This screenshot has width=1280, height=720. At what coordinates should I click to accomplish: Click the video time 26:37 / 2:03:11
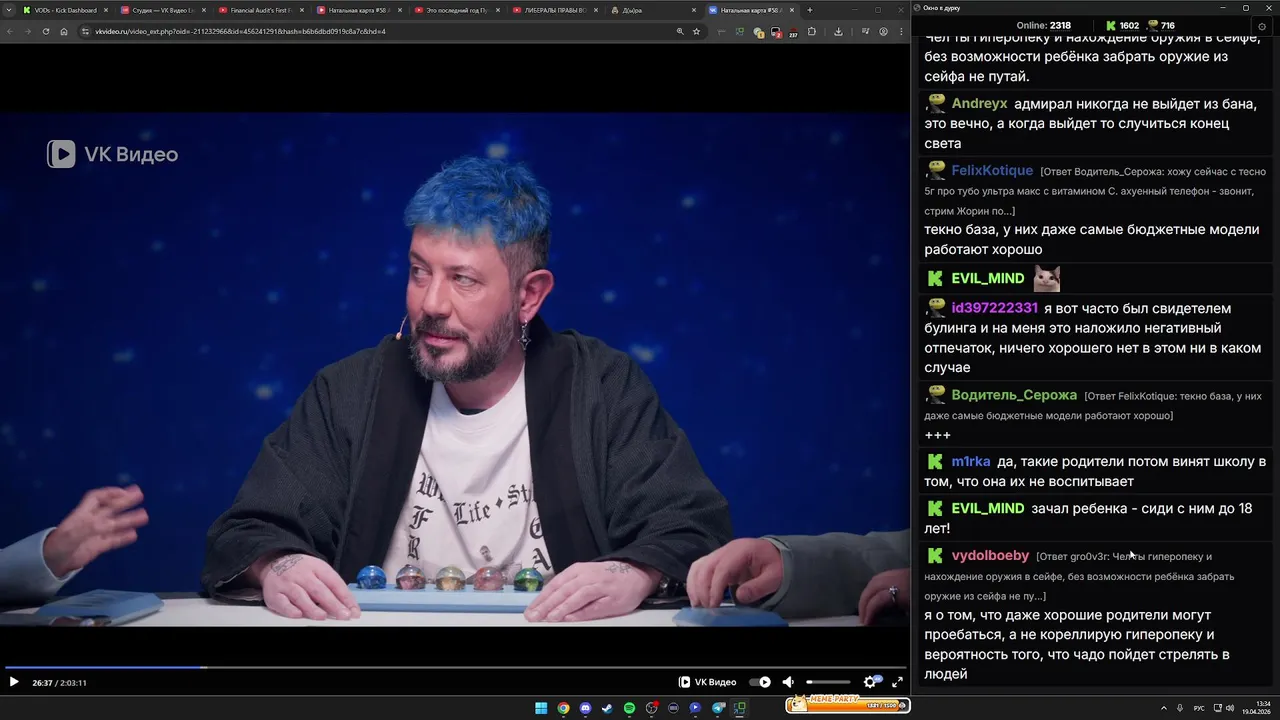[59, 683]
